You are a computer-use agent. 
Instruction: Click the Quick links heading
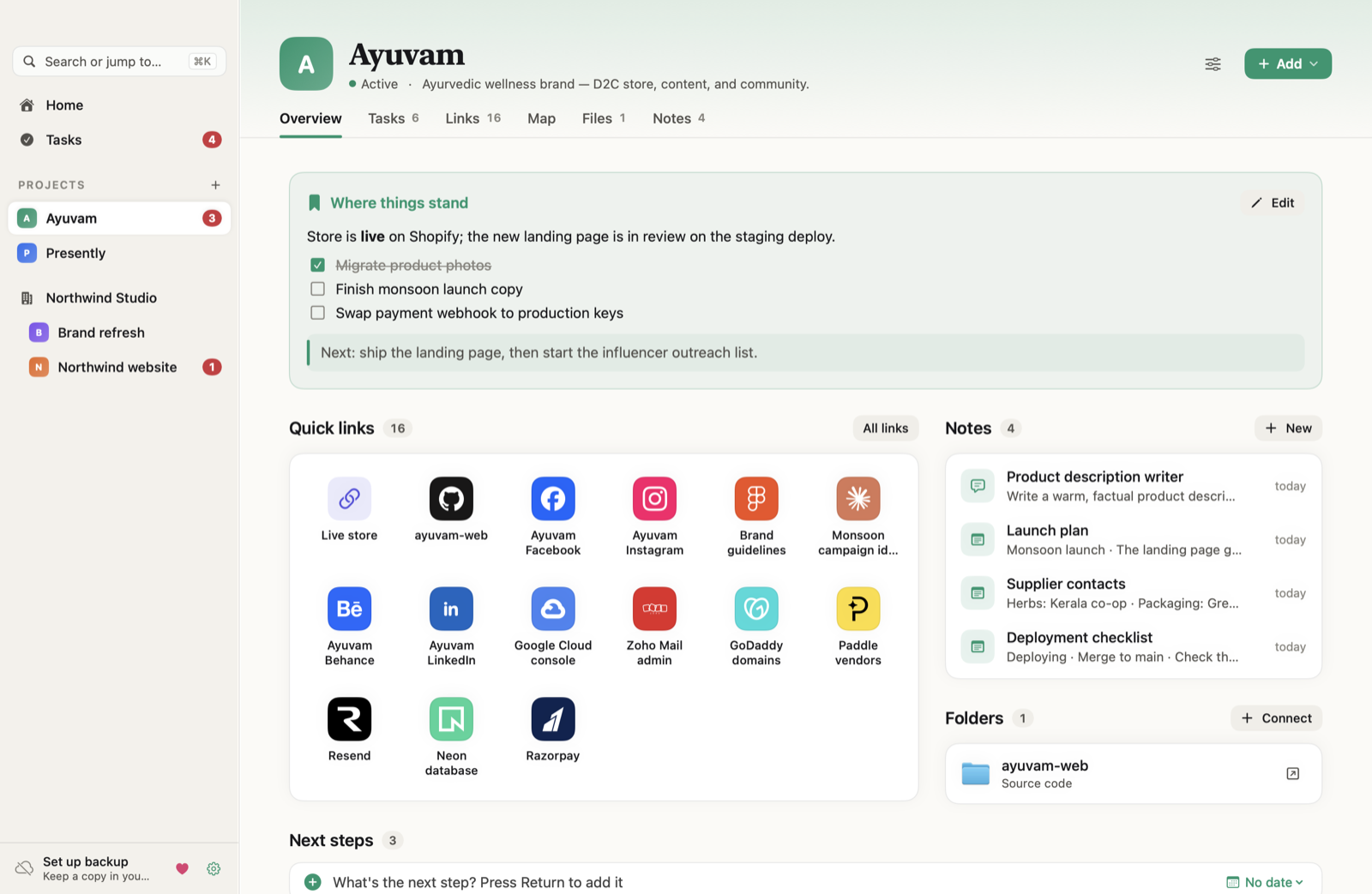point(332,428)
